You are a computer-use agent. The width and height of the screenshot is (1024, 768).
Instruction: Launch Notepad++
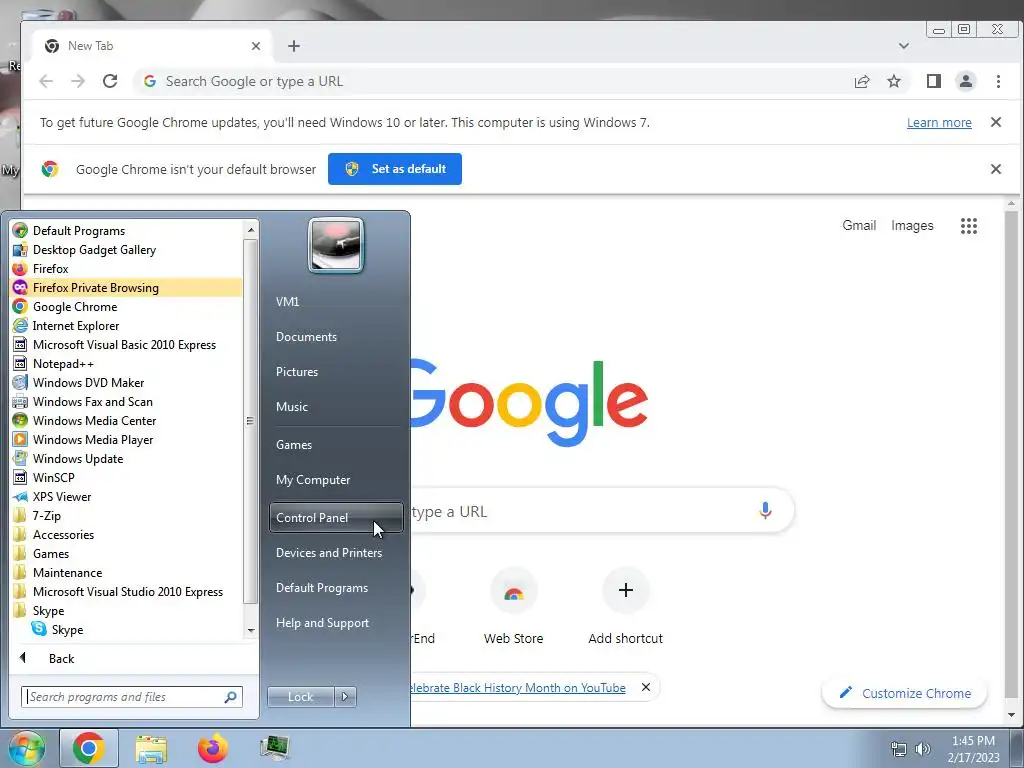tap(126, 364)
